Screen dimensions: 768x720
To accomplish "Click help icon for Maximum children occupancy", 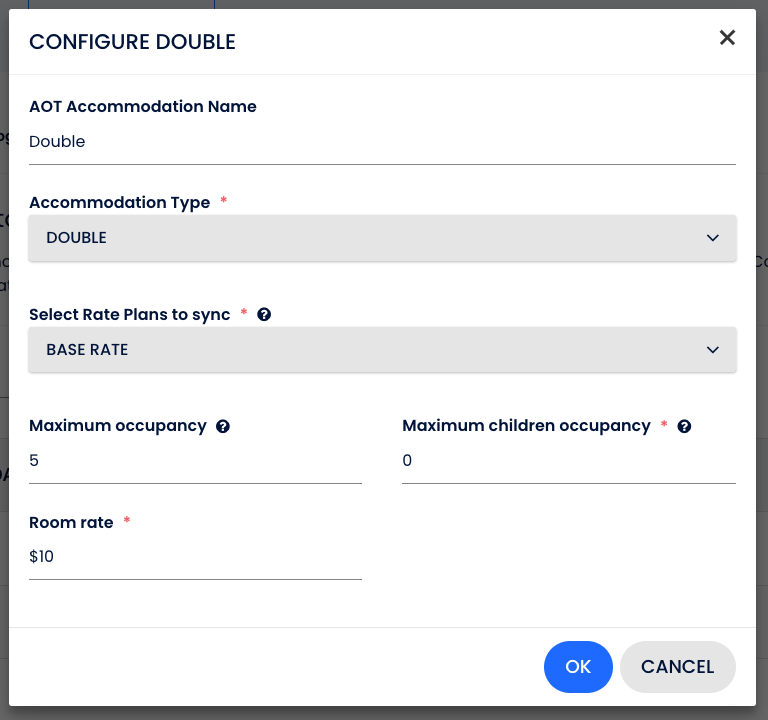I will (684, 426).
